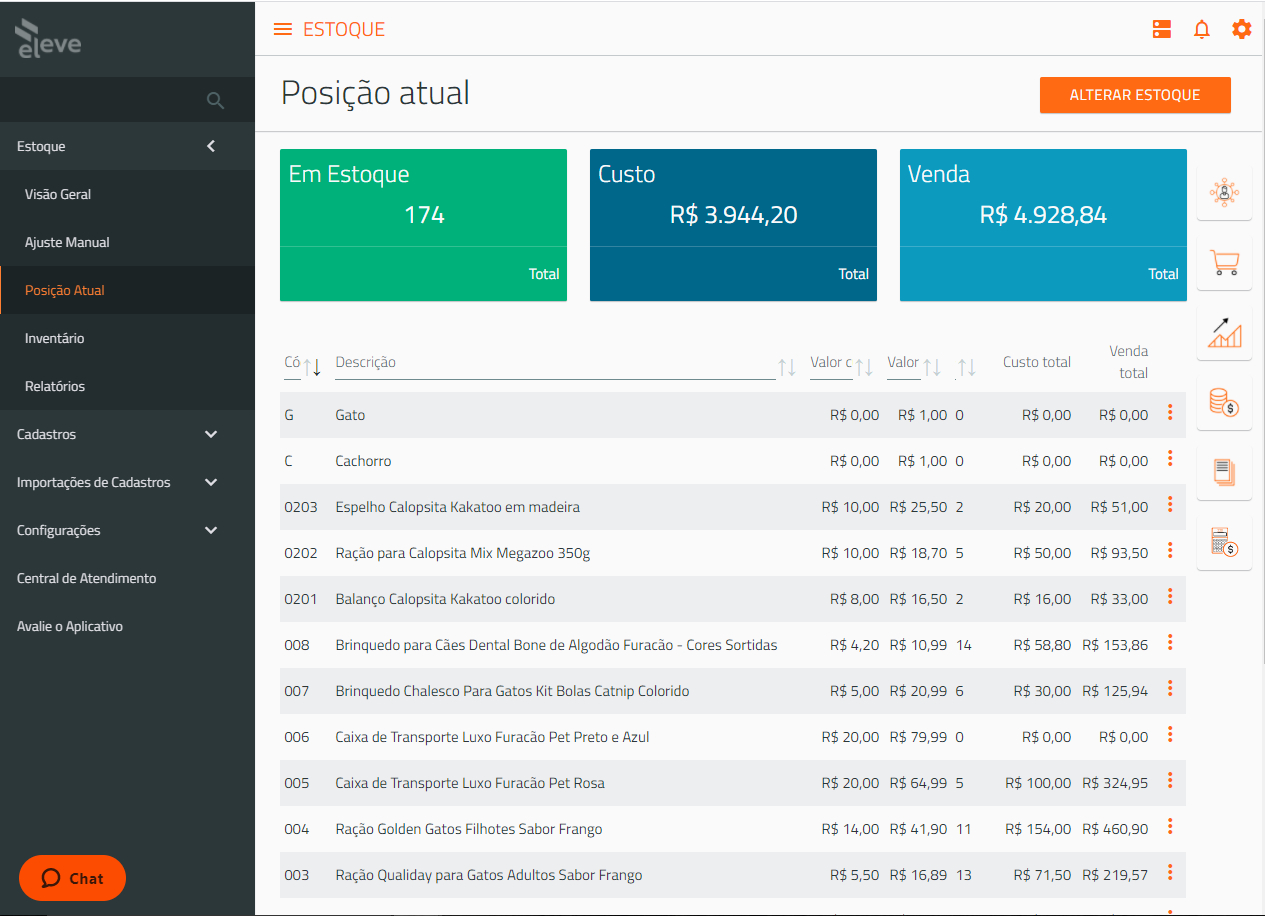Image resolution: width=1265 pixels, height=916 pixels.
Task: Open the shopping cart shortcut
Action: pyautogui.click(x=1224, y=263)
